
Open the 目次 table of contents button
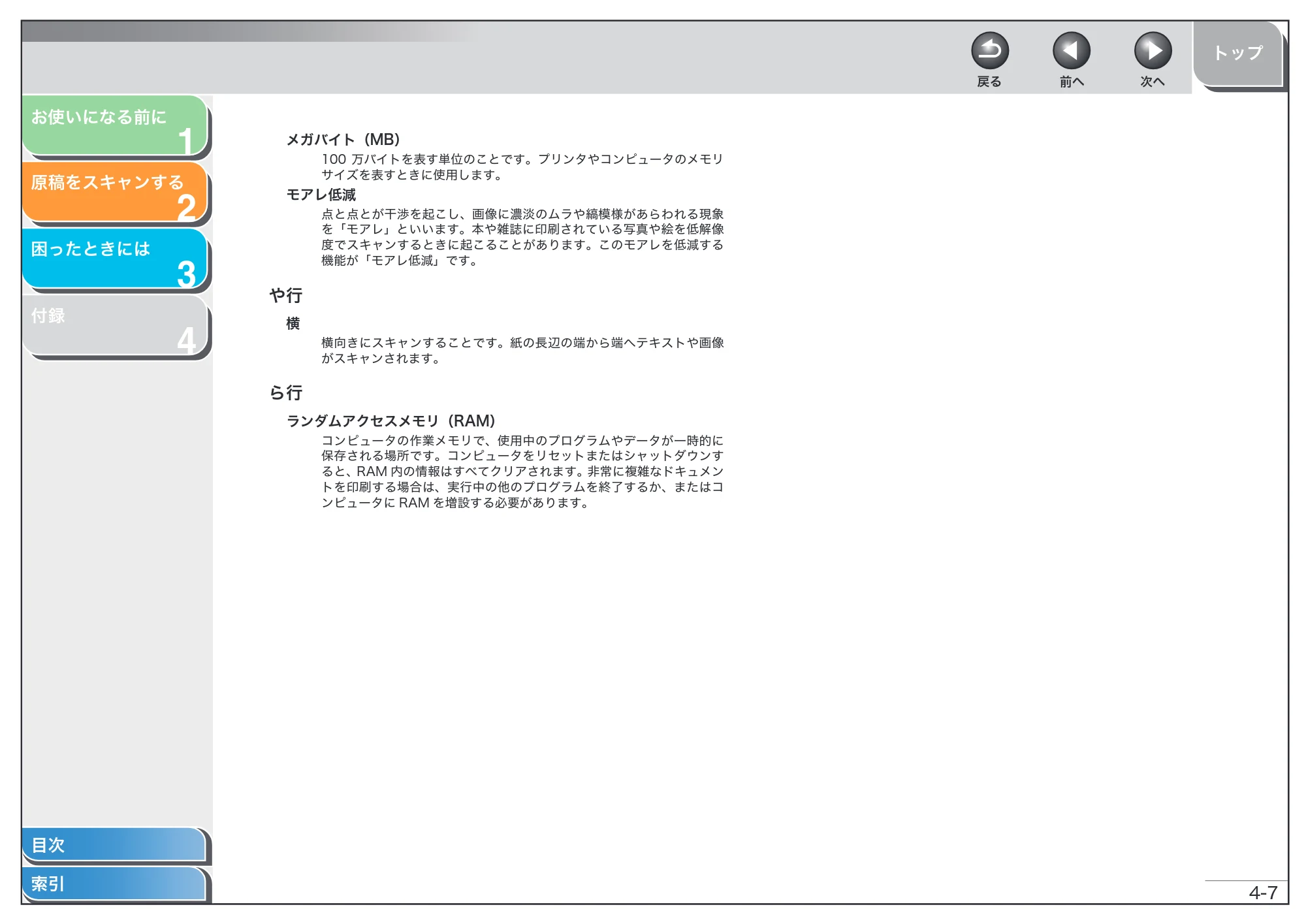tap(114, 844)
